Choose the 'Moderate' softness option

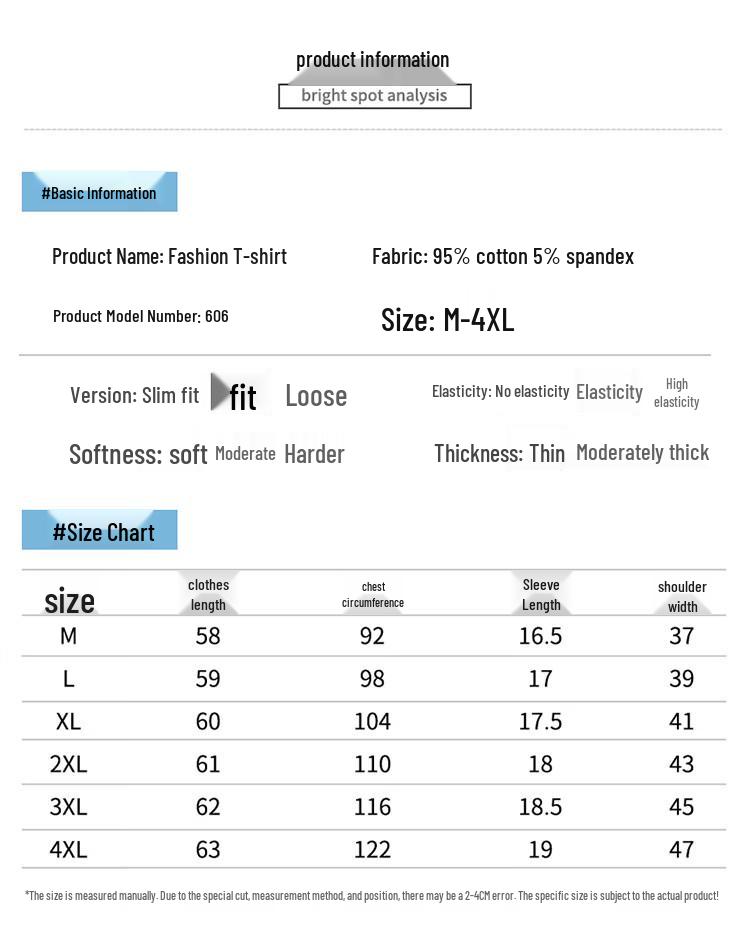[x=245, y=454]
